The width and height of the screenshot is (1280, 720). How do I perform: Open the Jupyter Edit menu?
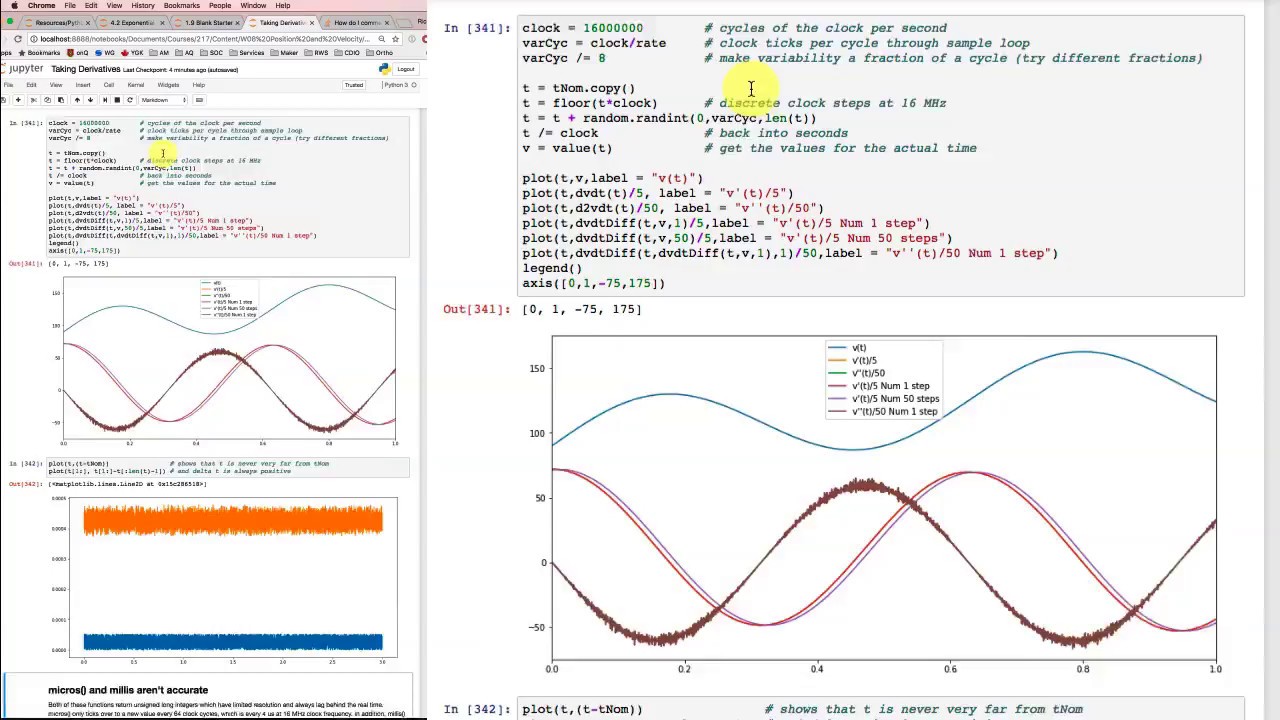point(31,85)
